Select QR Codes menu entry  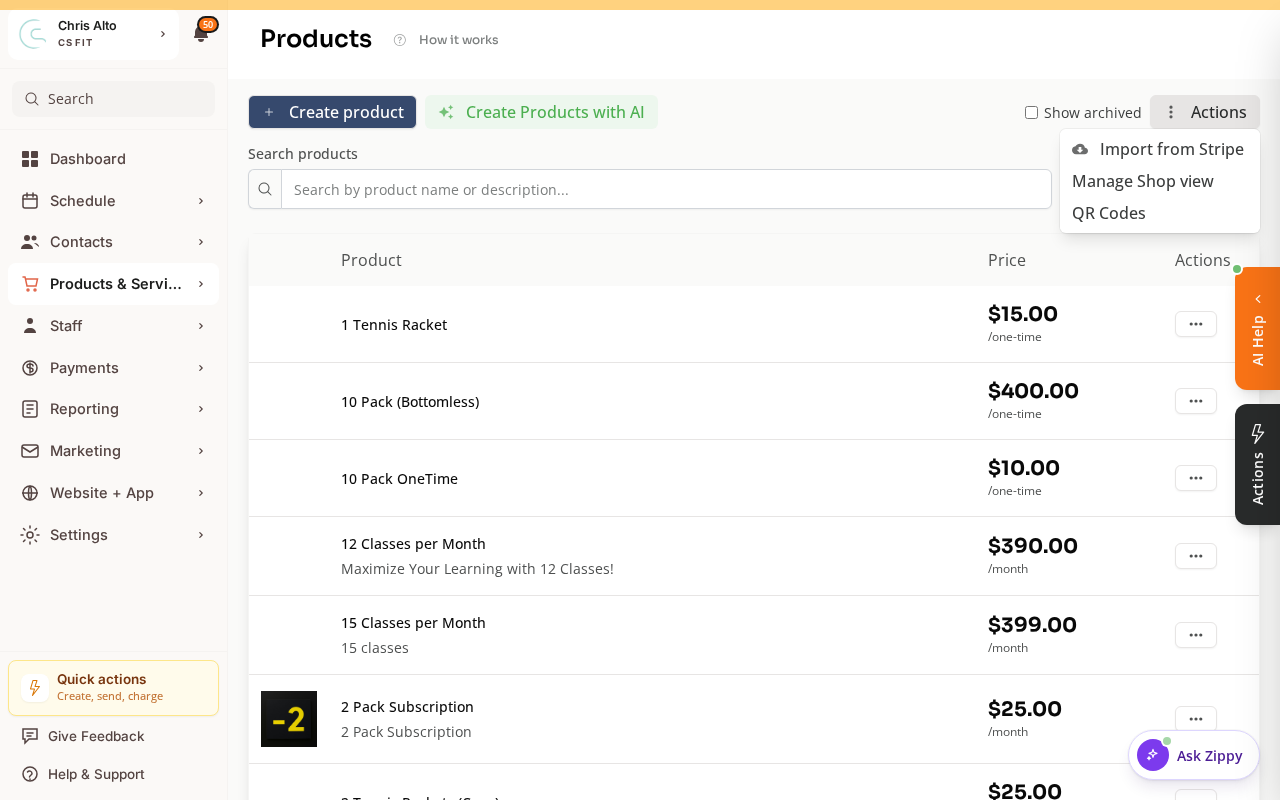click(1160, 213)
